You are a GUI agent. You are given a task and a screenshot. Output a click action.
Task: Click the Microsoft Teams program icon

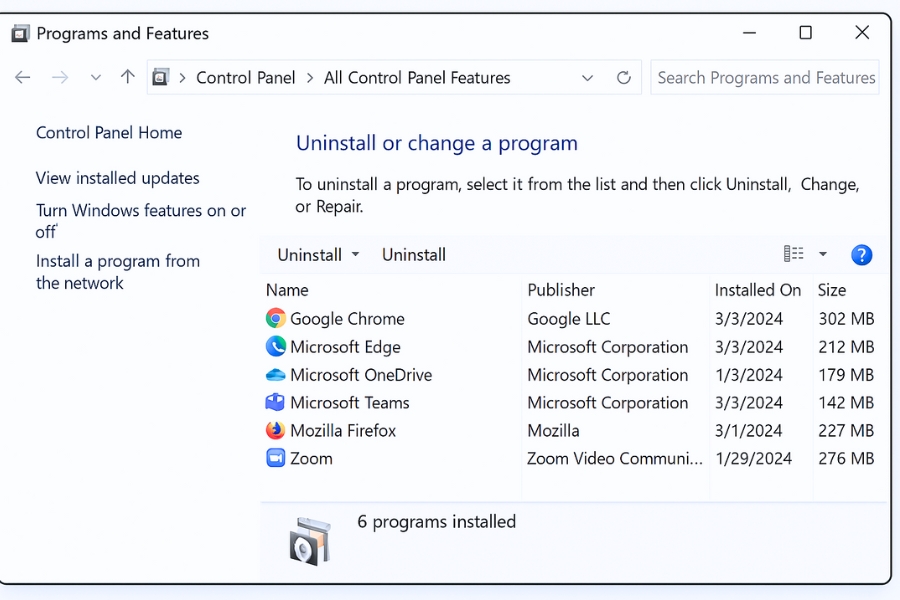276,403
